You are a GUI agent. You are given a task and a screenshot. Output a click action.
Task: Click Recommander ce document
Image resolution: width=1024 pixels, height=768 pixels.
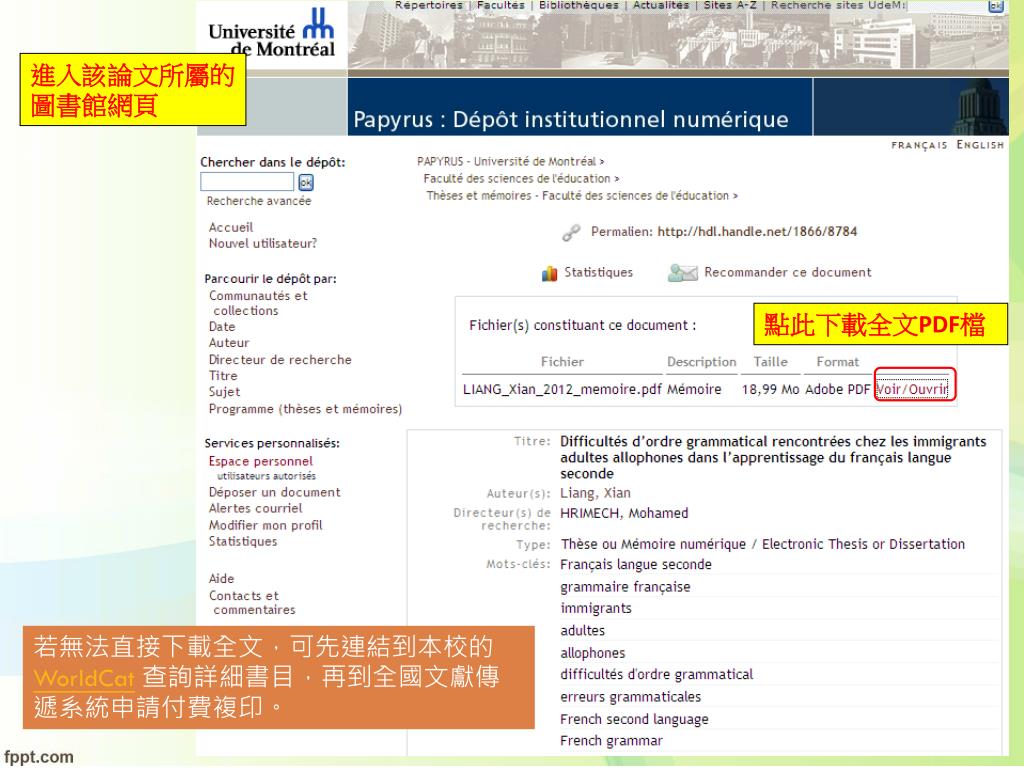point(788,272)
